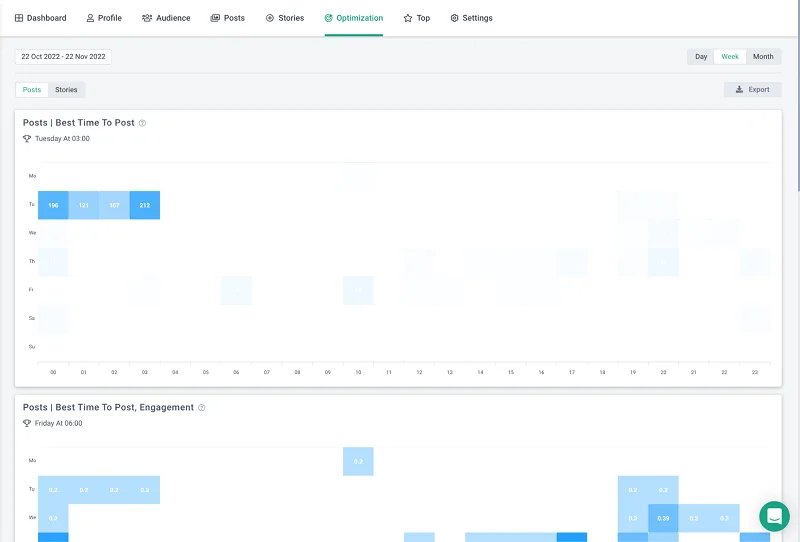Switch to the Stories sub-tab below date range
The image size is (800, 542).
click(66, 90)
